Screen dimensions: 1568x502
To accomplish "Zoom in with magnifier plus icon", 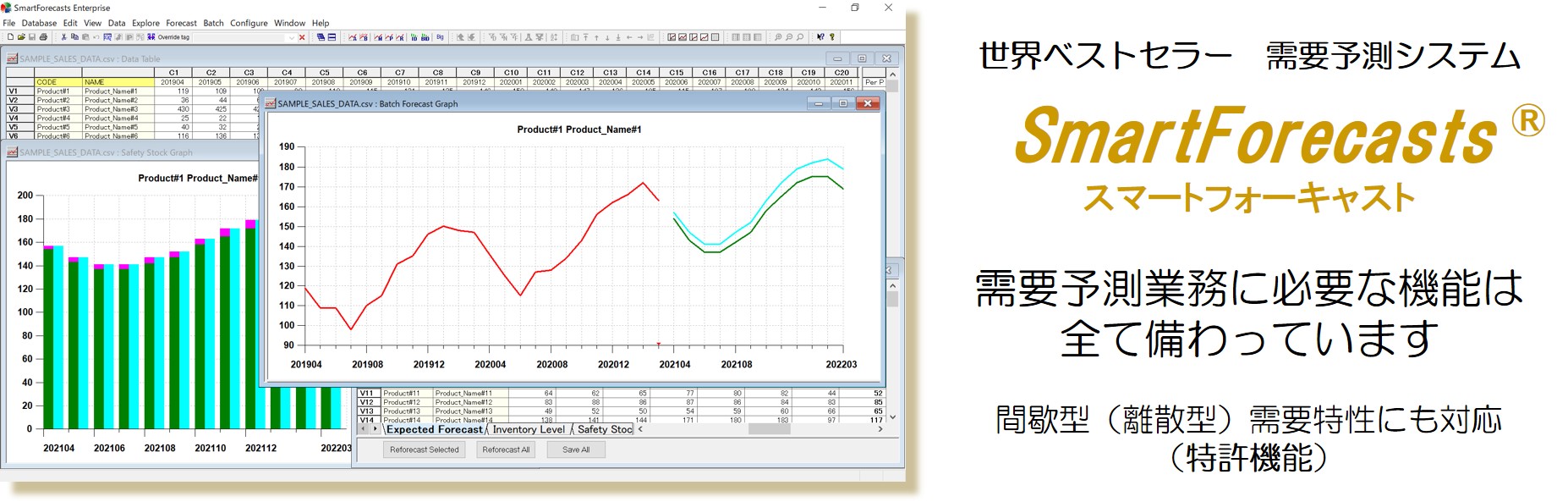I will (x=778, y=37).
